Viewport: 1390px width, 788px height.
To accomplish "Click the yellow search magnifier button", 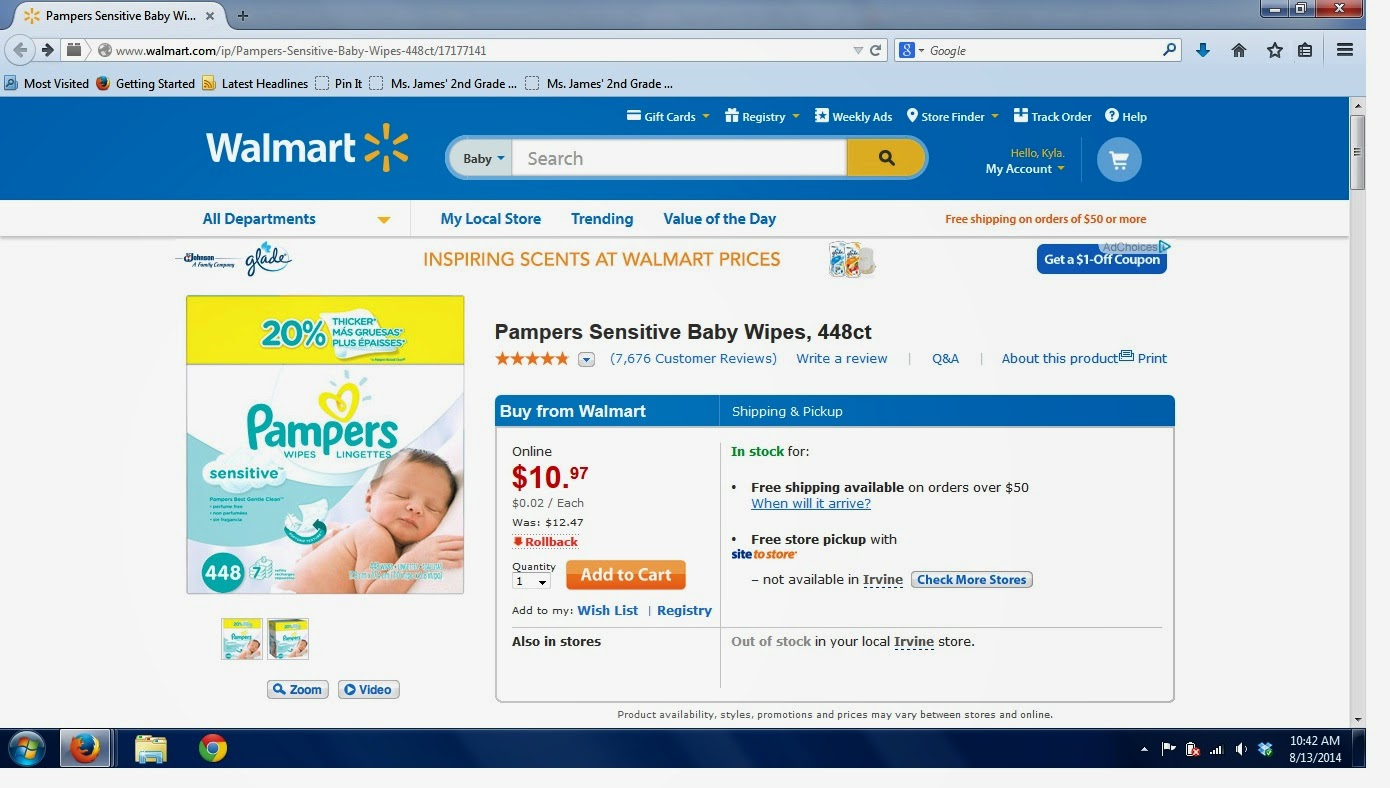I will coord(886,158).
